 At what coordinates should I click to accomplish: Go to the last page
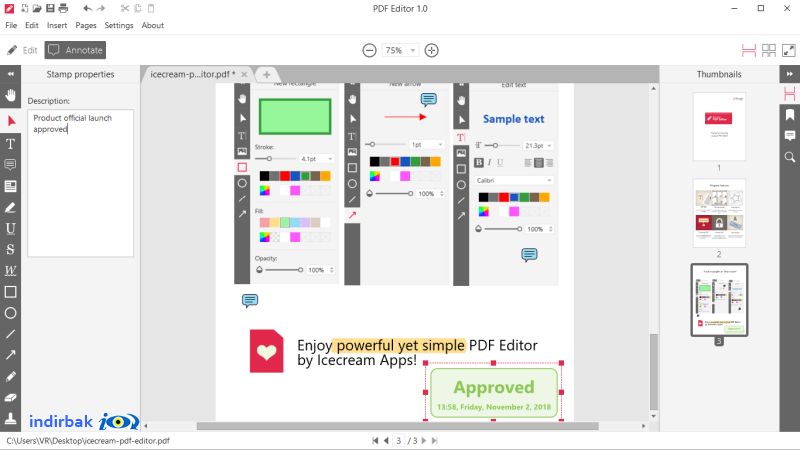pyautogui.click(x=434, y=440)
